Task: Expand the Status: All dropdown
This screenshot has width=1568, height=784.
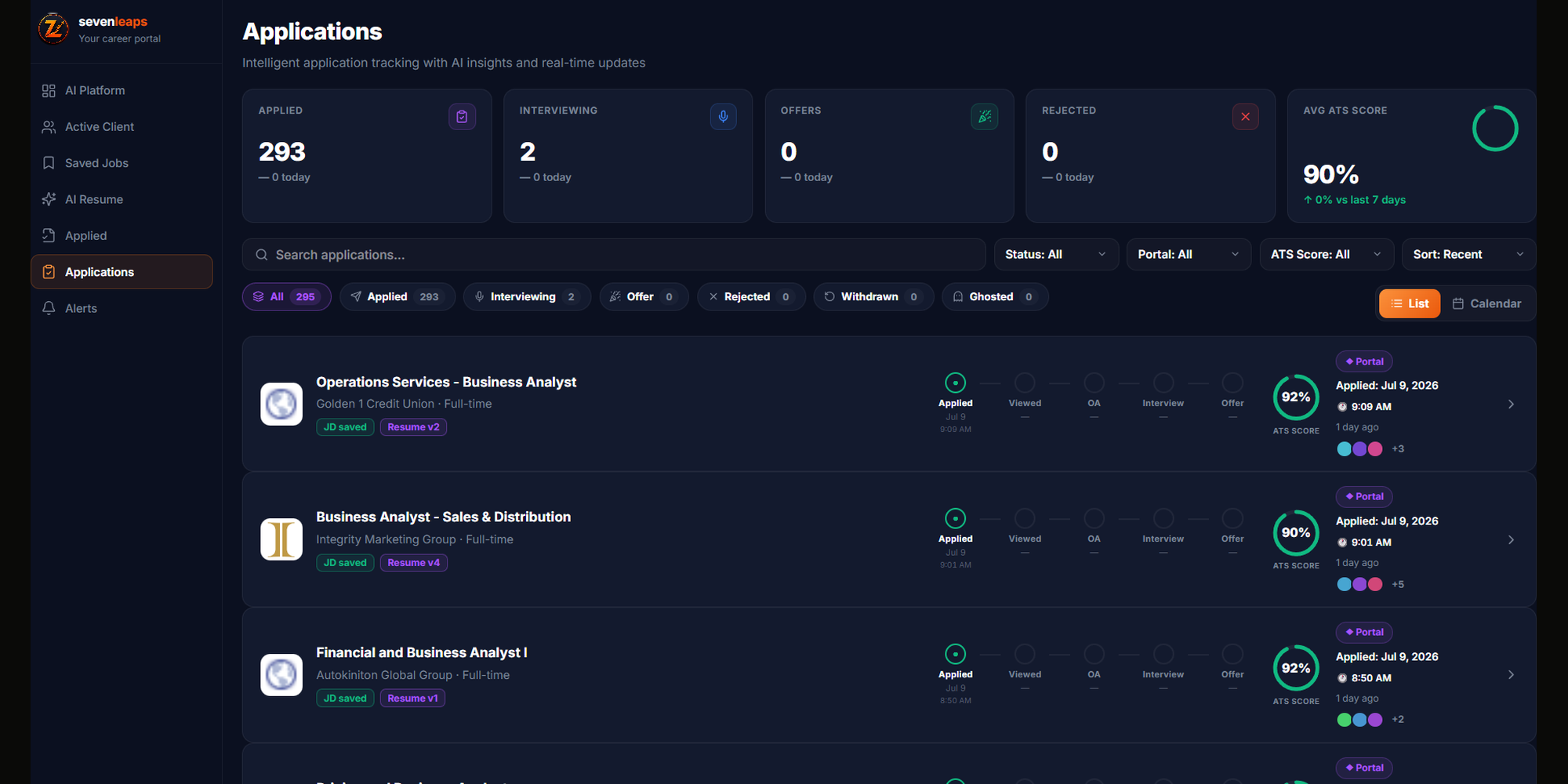Action: click(x=1056, y=254)
